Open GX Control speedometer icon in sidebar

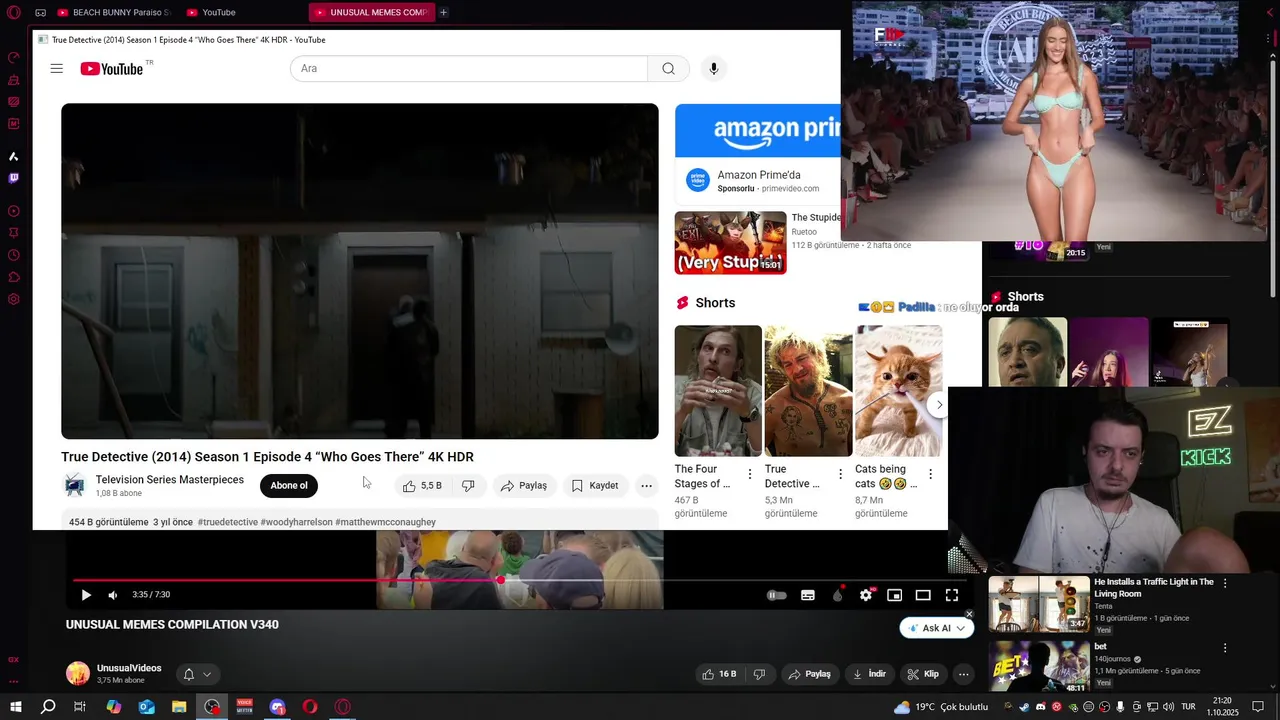14,58
